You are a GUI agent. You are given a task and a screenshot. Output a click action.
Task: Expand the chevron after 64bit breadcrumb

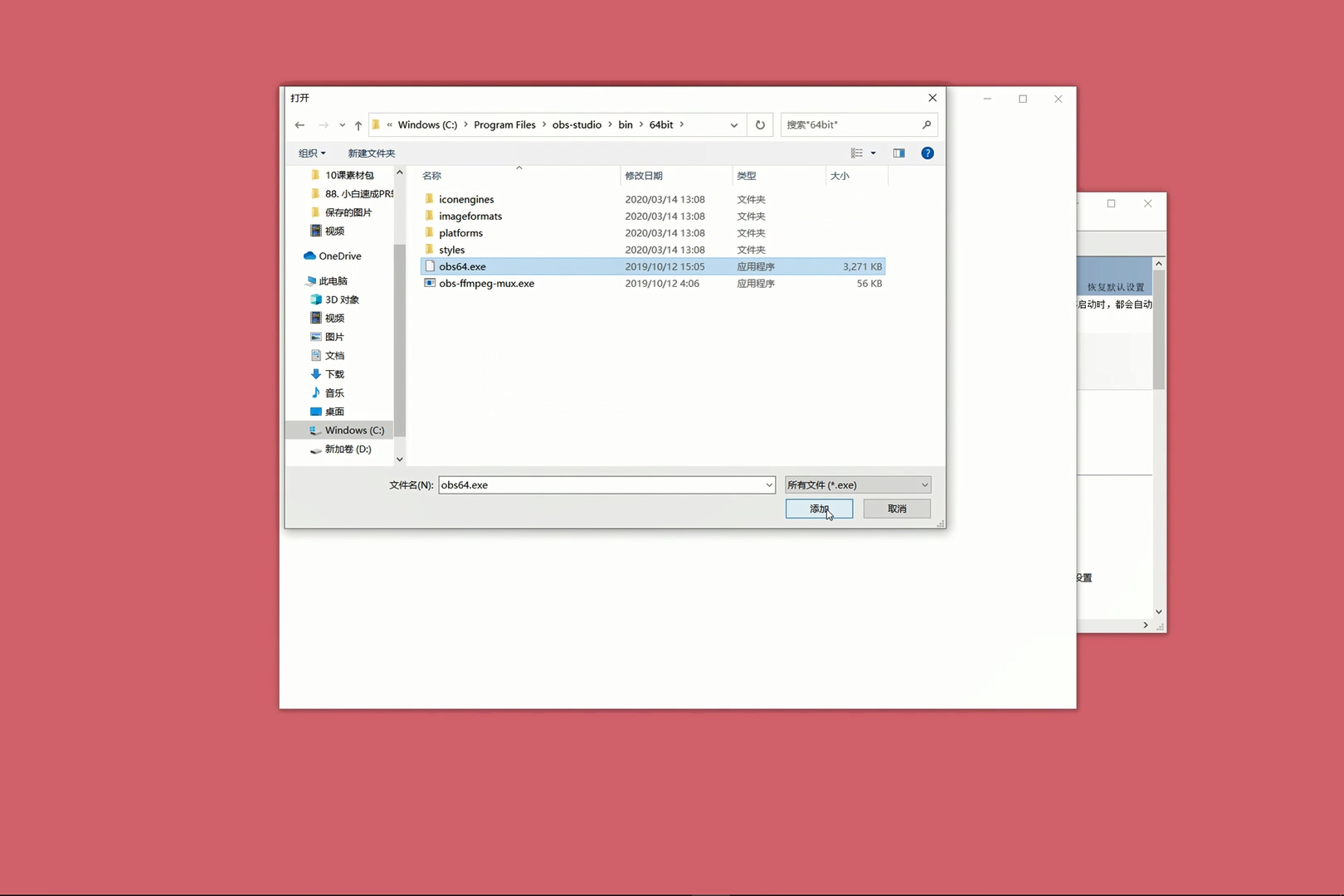point(682,125)
